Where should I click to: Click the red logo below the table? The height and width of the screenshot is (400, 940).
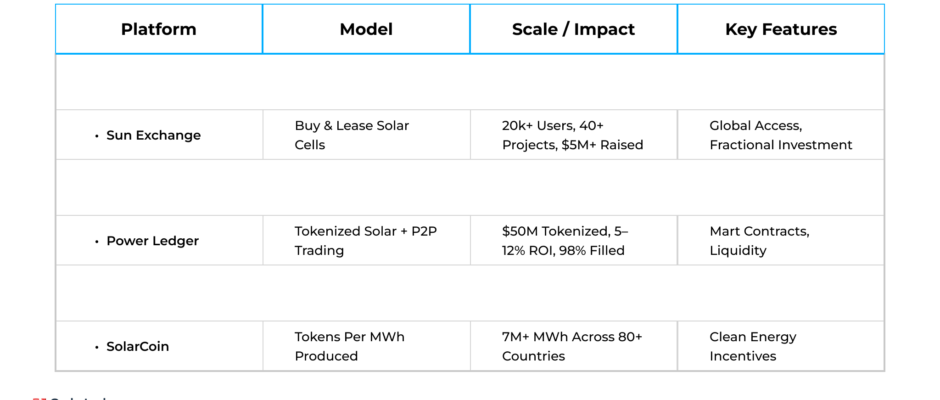(40, 398)
